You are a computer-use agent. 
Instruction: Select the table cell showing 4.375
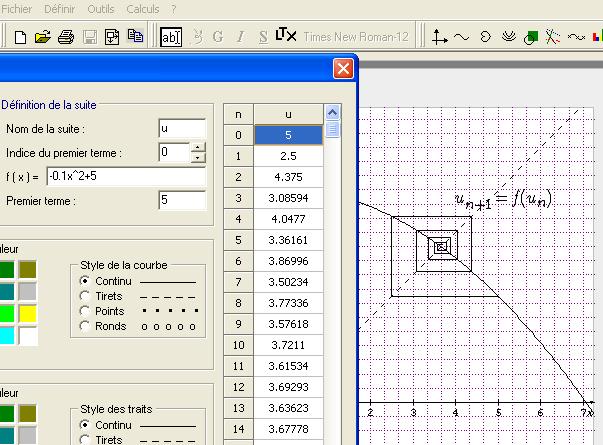[x=288, y=177]
